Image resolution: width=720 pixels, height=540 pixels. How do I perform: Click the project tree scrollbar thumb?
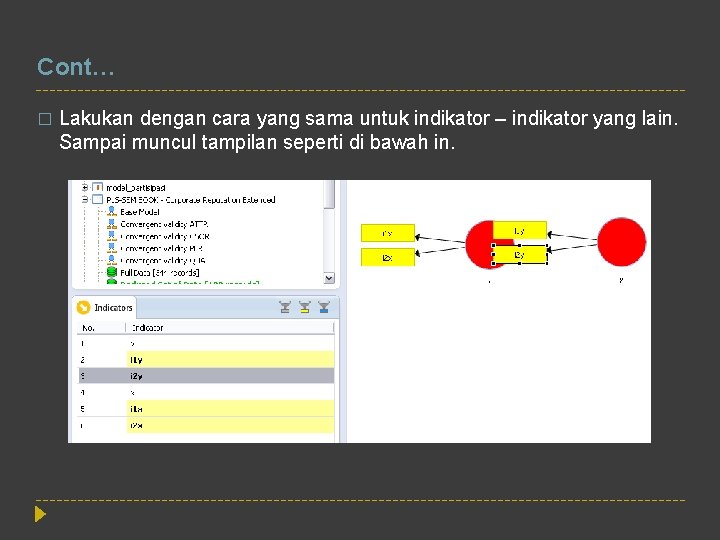[329, 194]
